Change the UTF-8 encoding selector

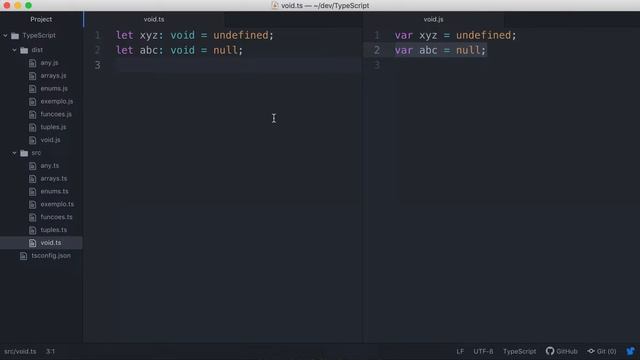tap(483, 351)
